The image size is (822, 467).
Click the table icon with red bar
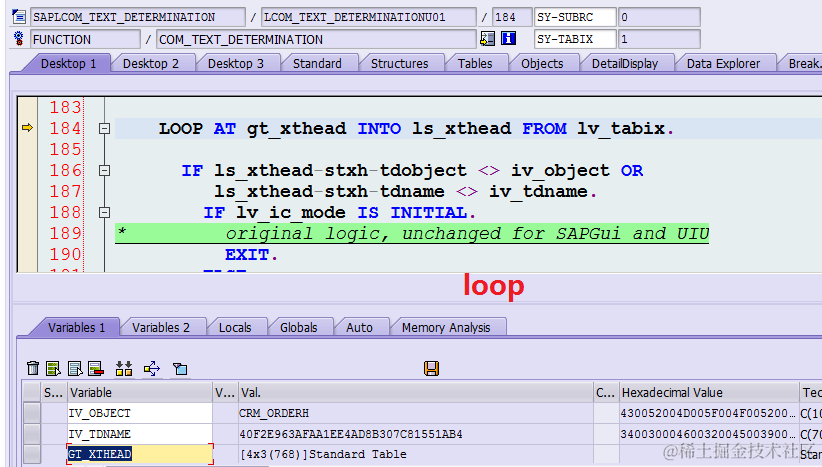point(96,368)
